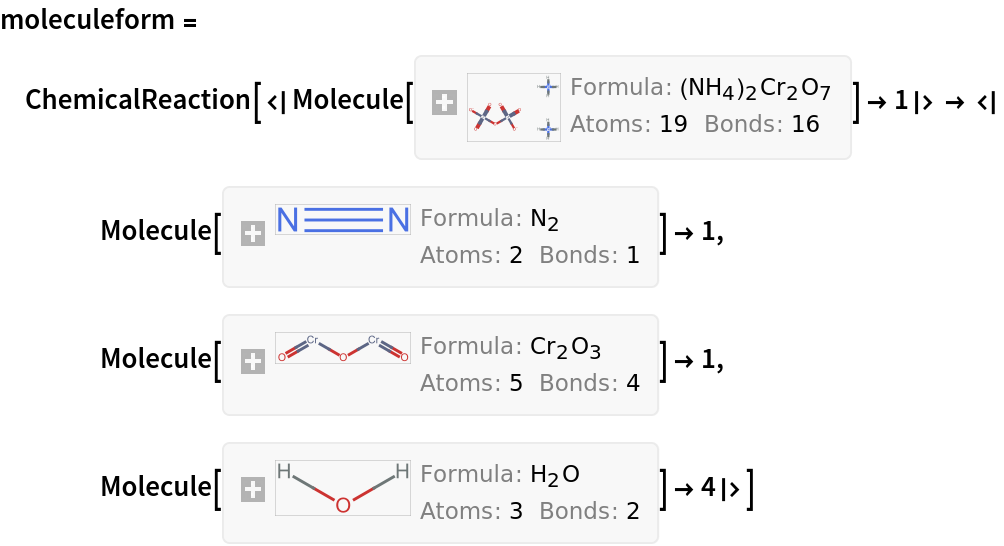Select the H2O formula text
Viewport: 1004px width, 546px height.
point(555,475)
